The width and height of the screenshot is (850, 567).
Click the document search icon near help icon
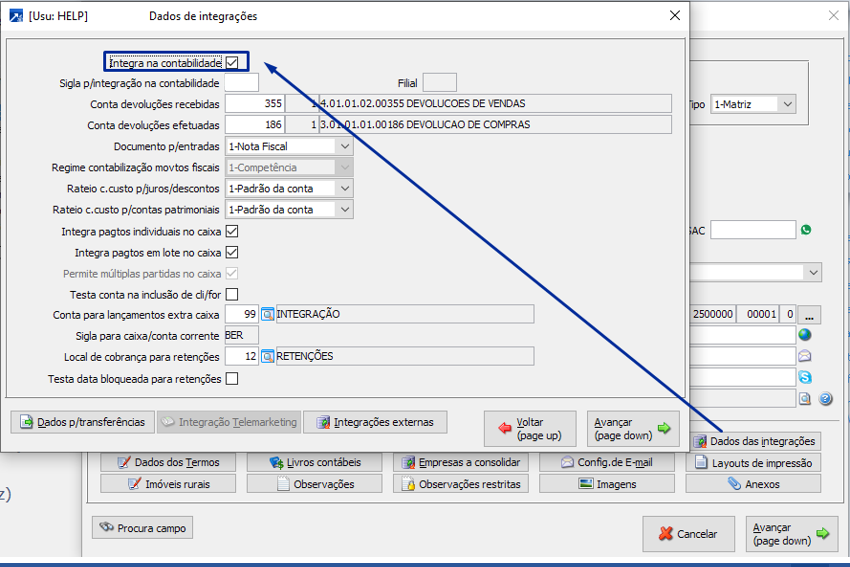tap(805, 399)
